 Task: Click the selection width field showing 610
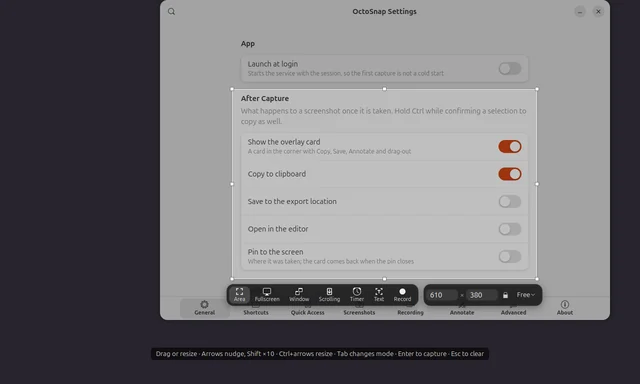(x=442, y=295)
